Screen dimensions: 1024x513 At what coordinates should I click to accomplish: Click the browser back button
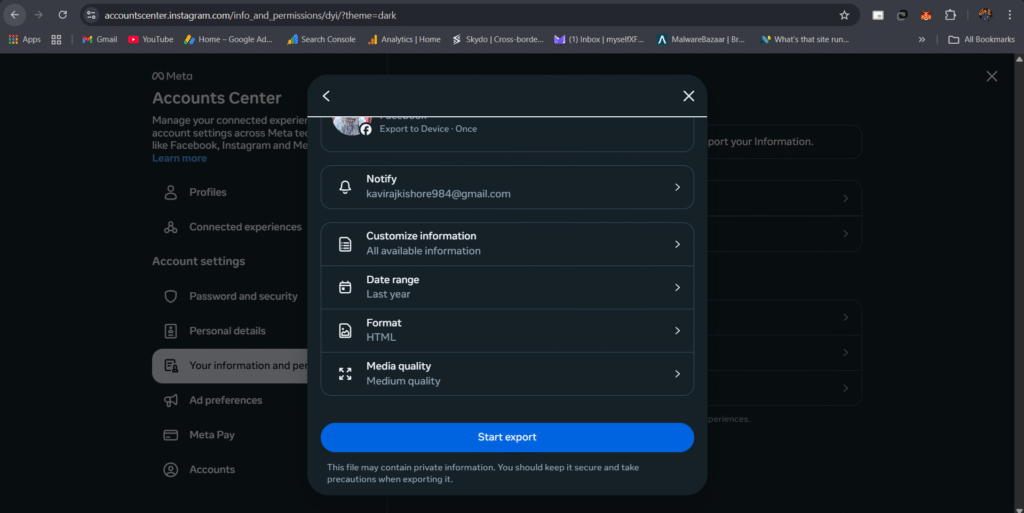(14, 15)
